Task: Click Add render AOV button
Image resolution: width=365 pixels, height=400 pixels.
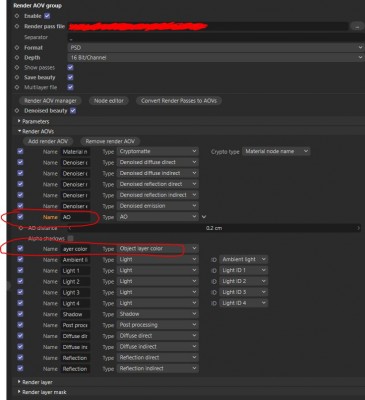Action: pos(48,141)
